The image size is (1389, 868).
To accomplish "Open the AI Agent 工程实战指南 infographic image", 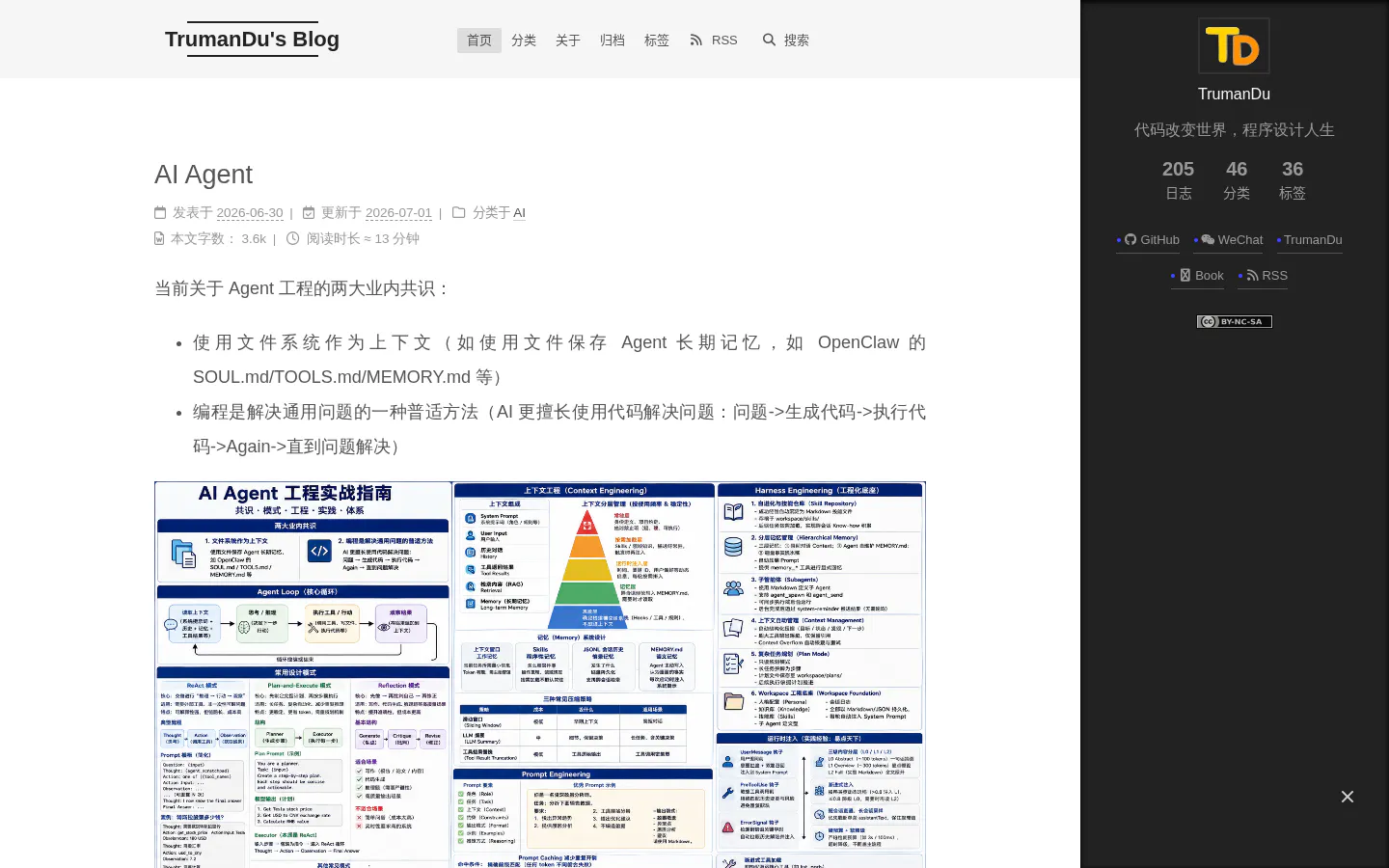I will pos(540,675).
